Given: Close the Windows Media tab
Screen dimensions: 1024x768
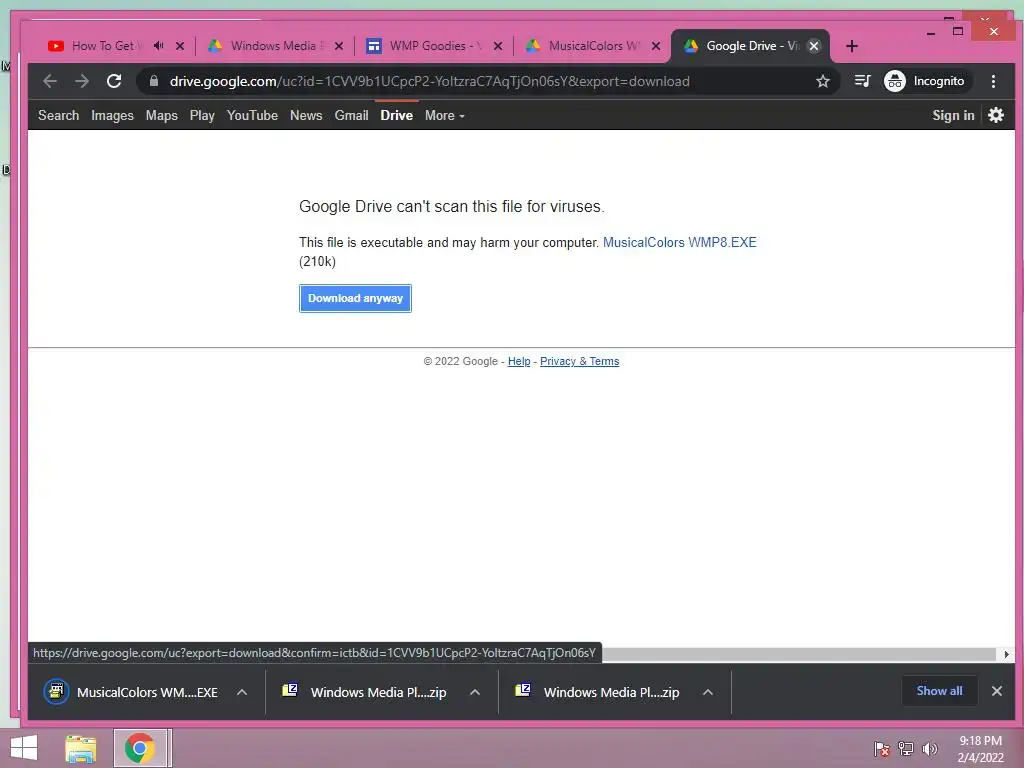Looking at the screenshot, I should [339, 46].
